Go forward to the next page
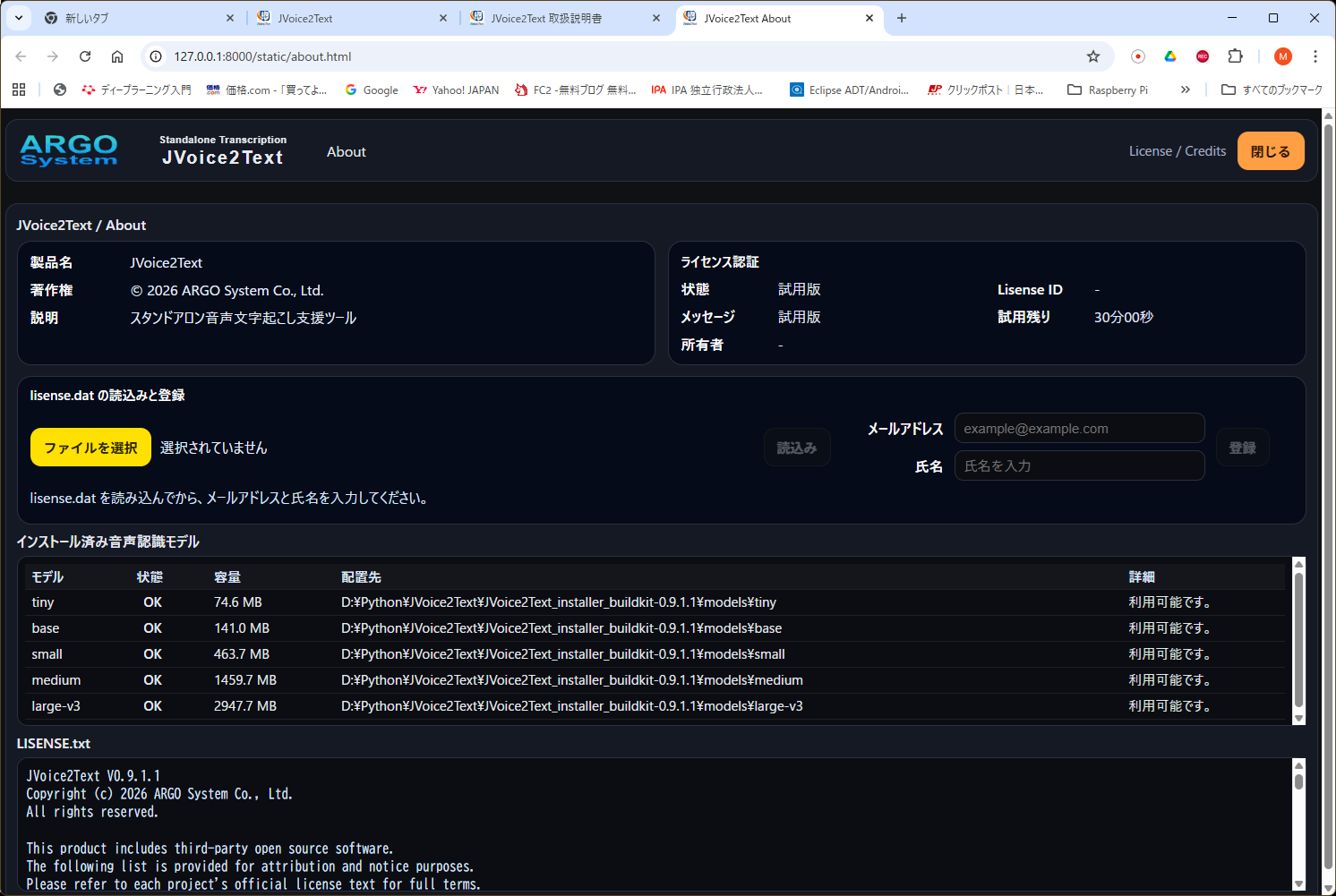 click(x=53, y=56)
